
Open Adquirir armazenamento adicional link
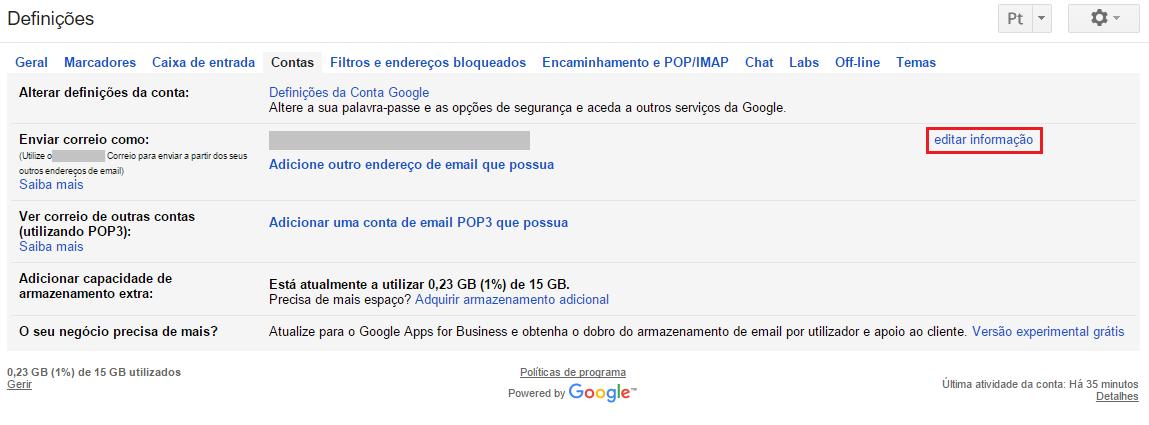(512, 300)
